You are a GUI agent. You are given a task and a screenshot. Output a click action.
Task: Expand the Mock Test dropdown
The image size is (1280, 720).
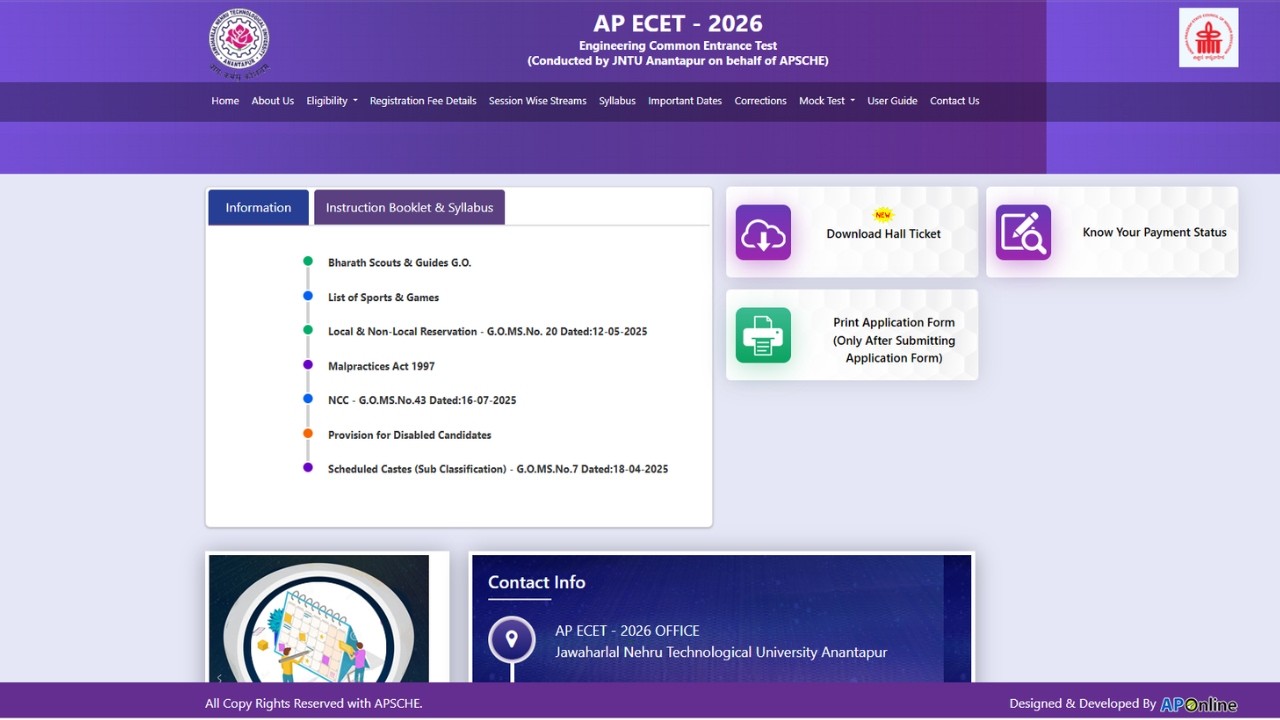tap(827, 101)
